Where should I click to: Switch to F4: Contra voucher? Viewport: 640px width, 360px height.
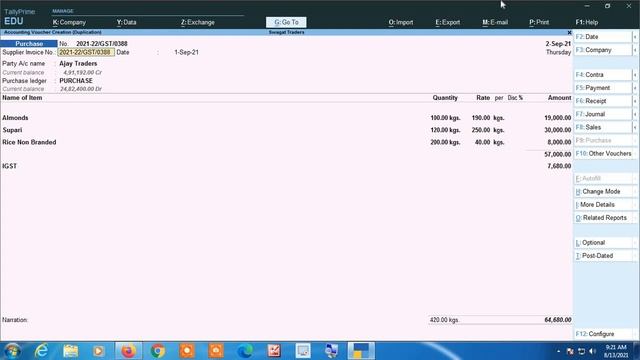tap(602, 75)
